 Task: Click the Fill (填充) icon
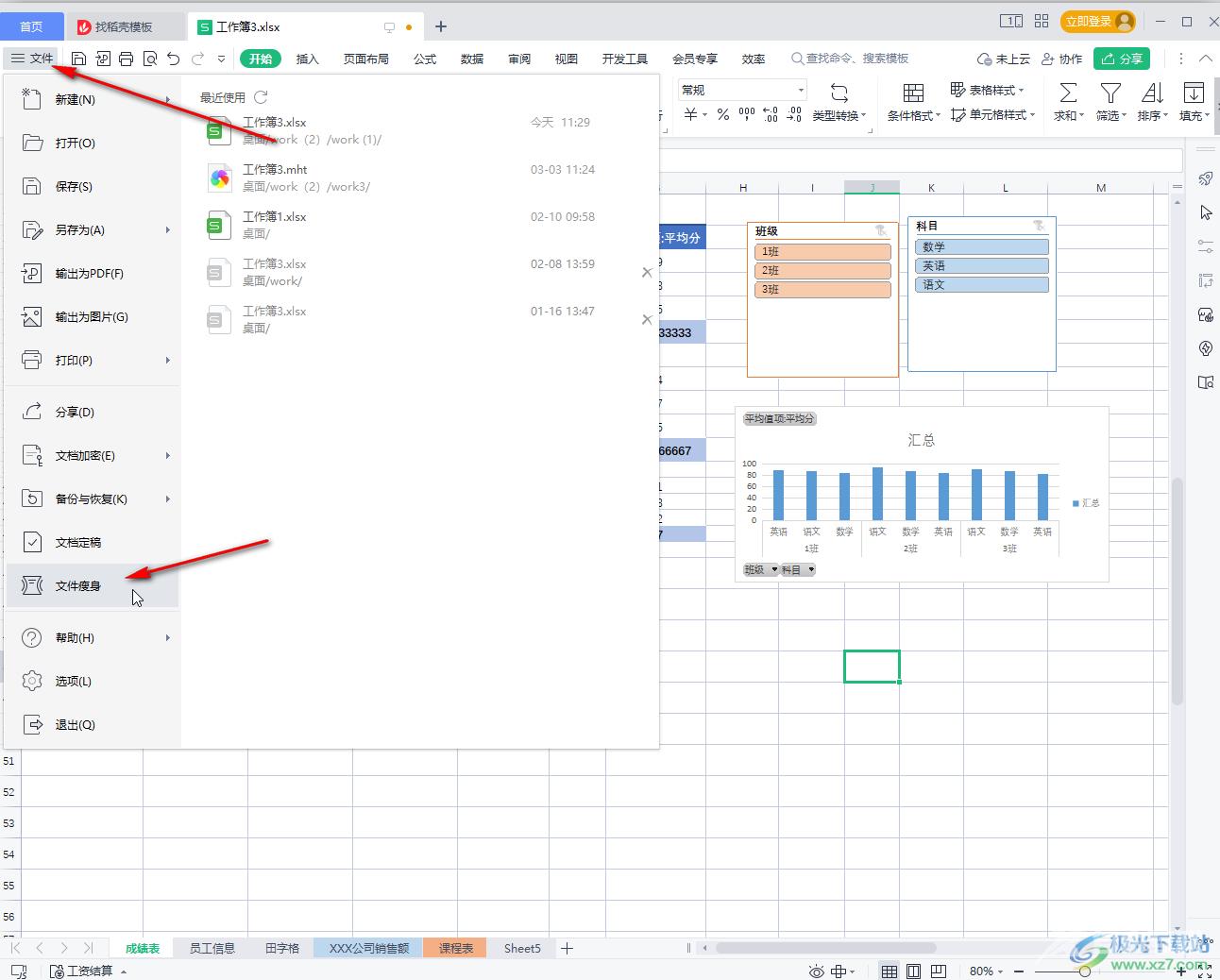click(1194, 93)
